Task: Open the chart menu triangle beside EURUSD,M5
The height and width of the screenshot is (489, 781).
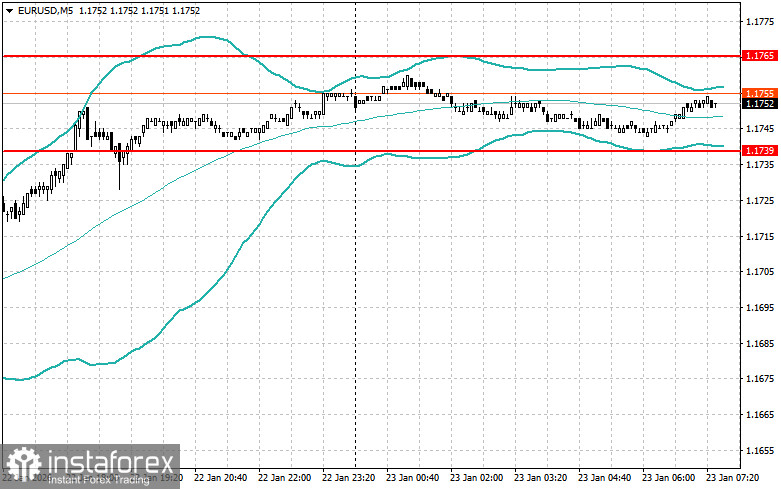Action: [x=9, y=11]
